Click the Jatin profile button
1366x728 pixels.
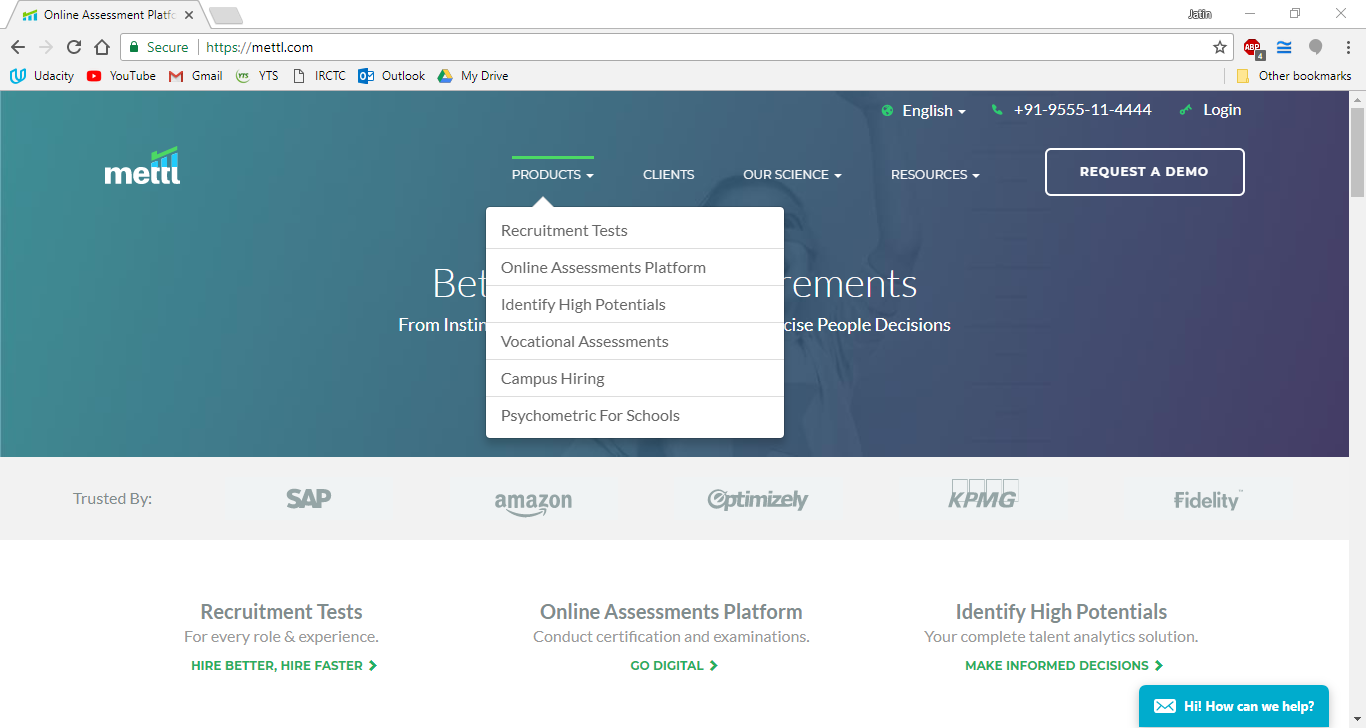click(1199, 14)
